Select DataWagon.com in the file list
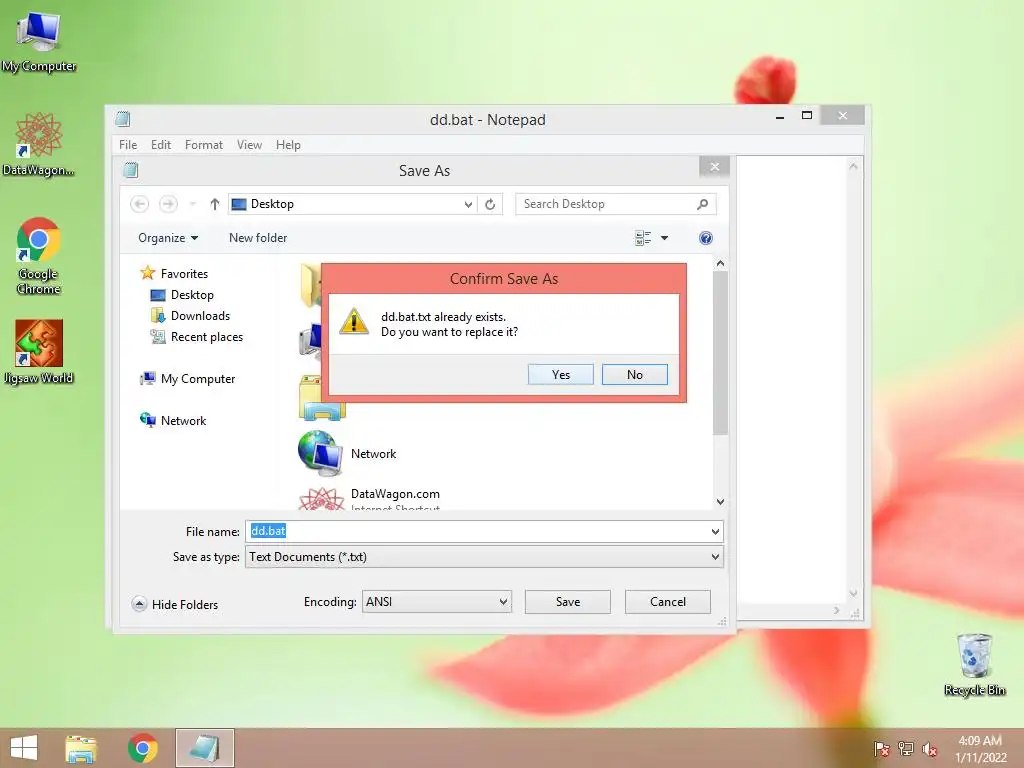The width and height of the screenshot is (1024, 768). coord(394,494)
